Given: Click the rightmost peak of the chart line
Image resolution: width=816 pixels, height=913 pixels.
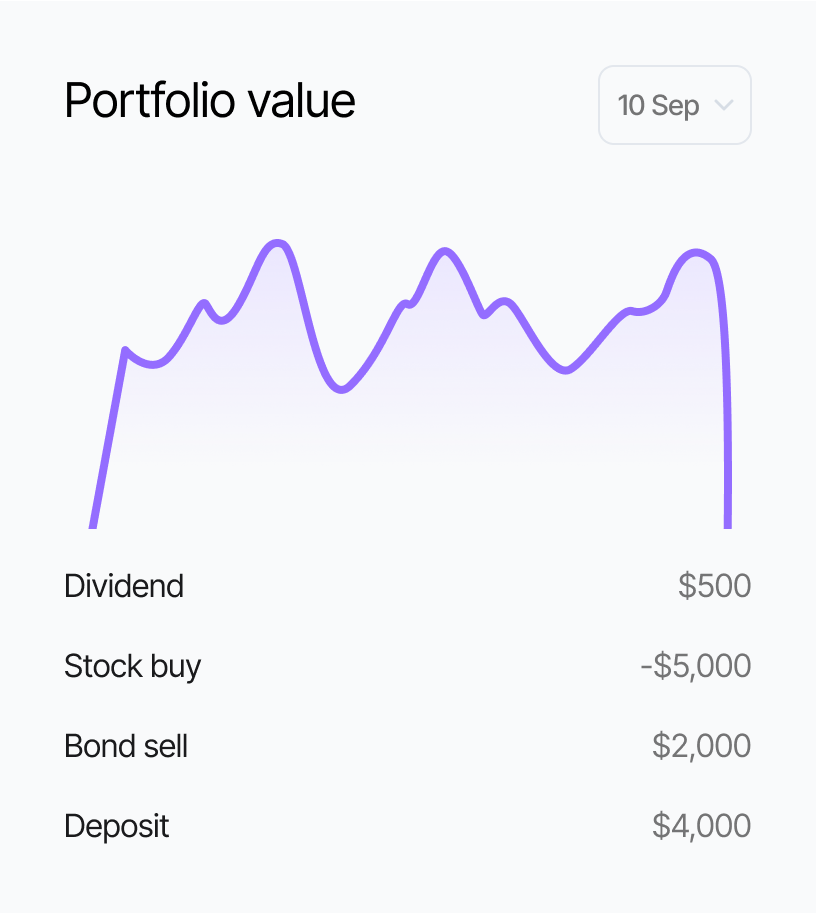Looking at the screenshot, I should (x=697, y=253).
